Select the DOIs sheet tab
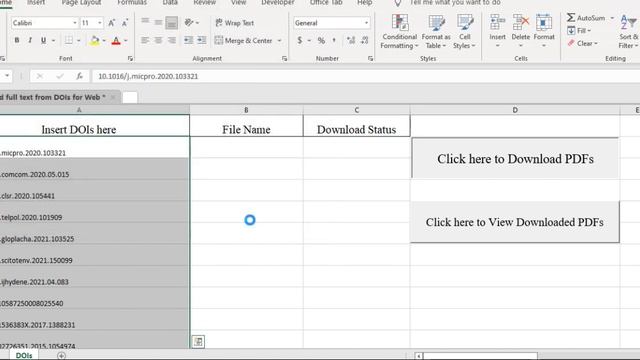 coord(24,356)
